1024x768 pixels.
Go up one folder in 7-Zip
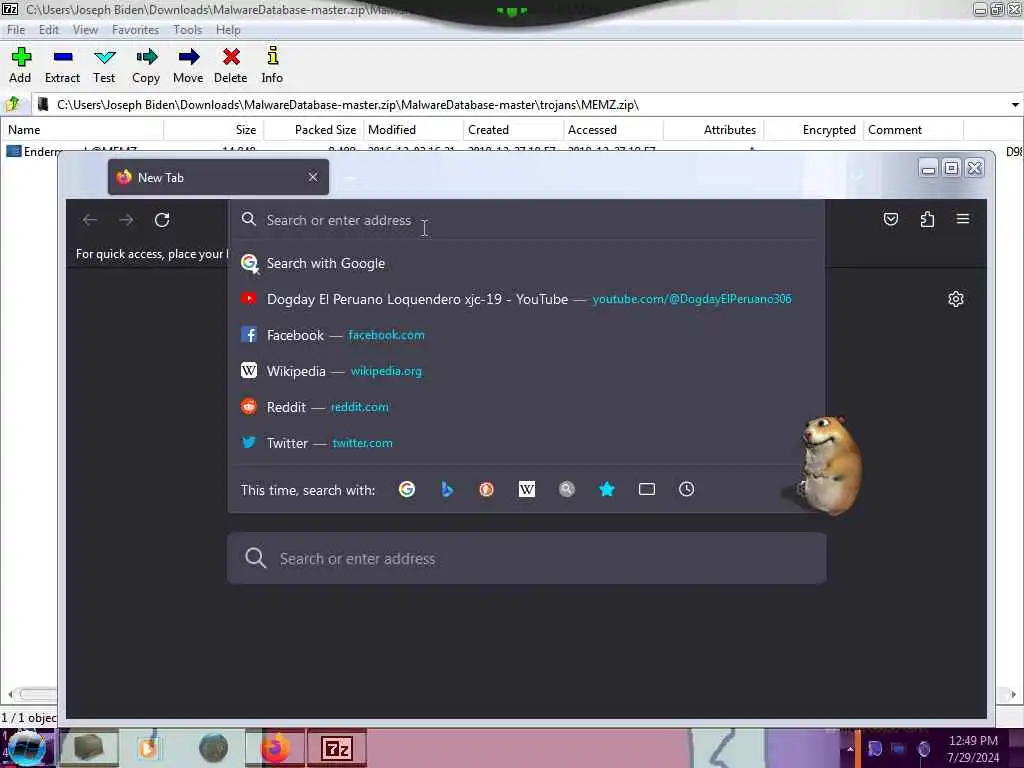click(12, 104)
